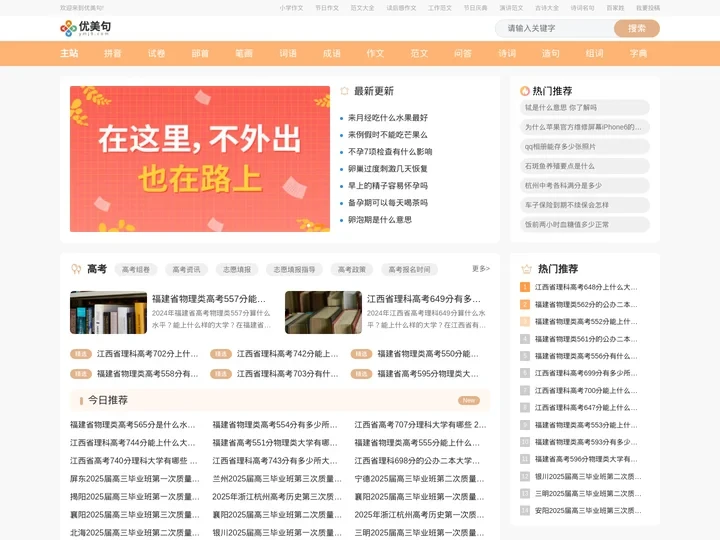Screen dimensions: 720x540
Task: Click the New badge in 今日推荐
Action: coord(469,400)
